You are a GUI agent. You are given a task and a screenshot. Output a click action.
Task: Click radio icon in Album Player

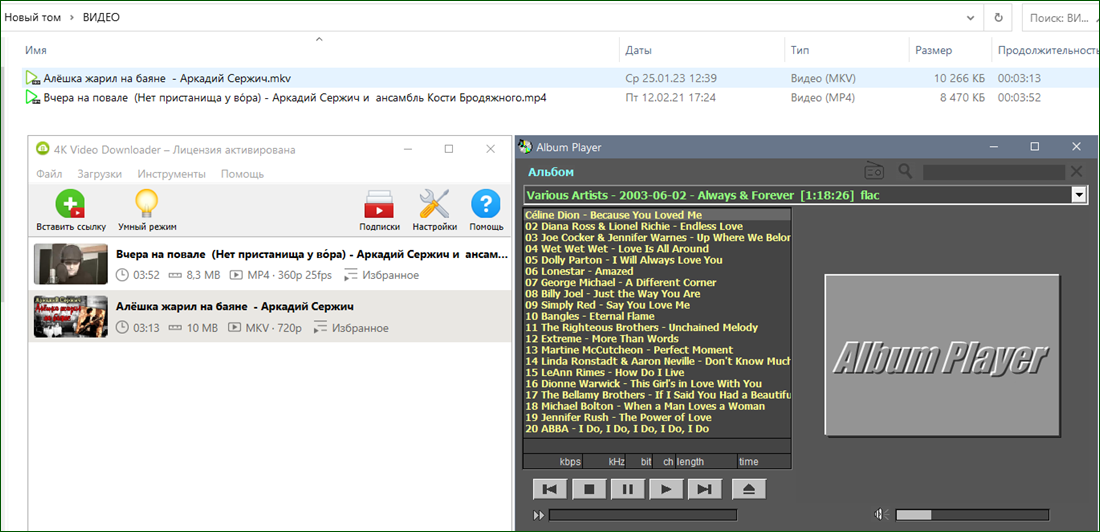point(874,171)
